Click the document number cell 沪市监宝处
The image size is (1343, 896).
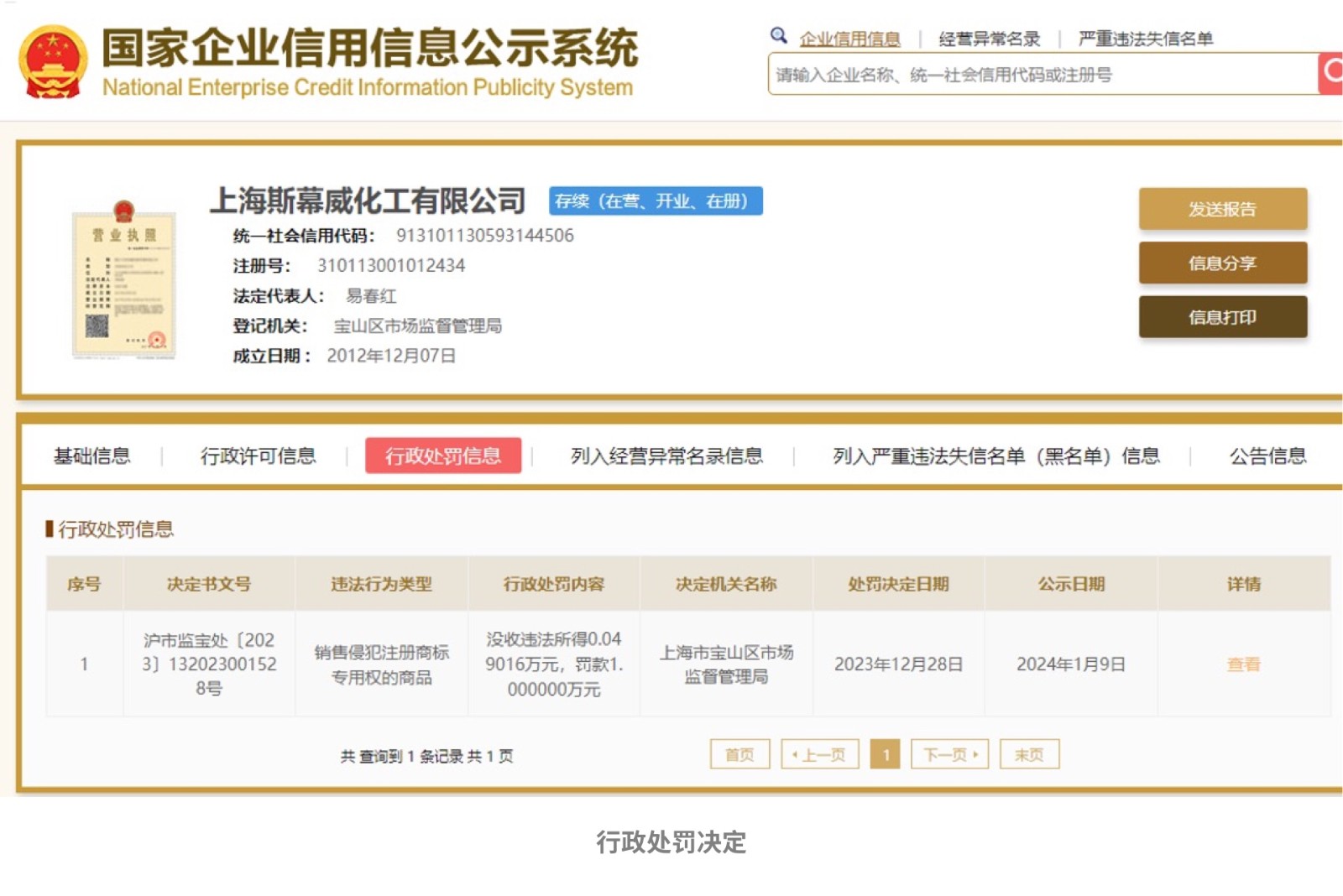pyautogui.click(x=209, y=664)
